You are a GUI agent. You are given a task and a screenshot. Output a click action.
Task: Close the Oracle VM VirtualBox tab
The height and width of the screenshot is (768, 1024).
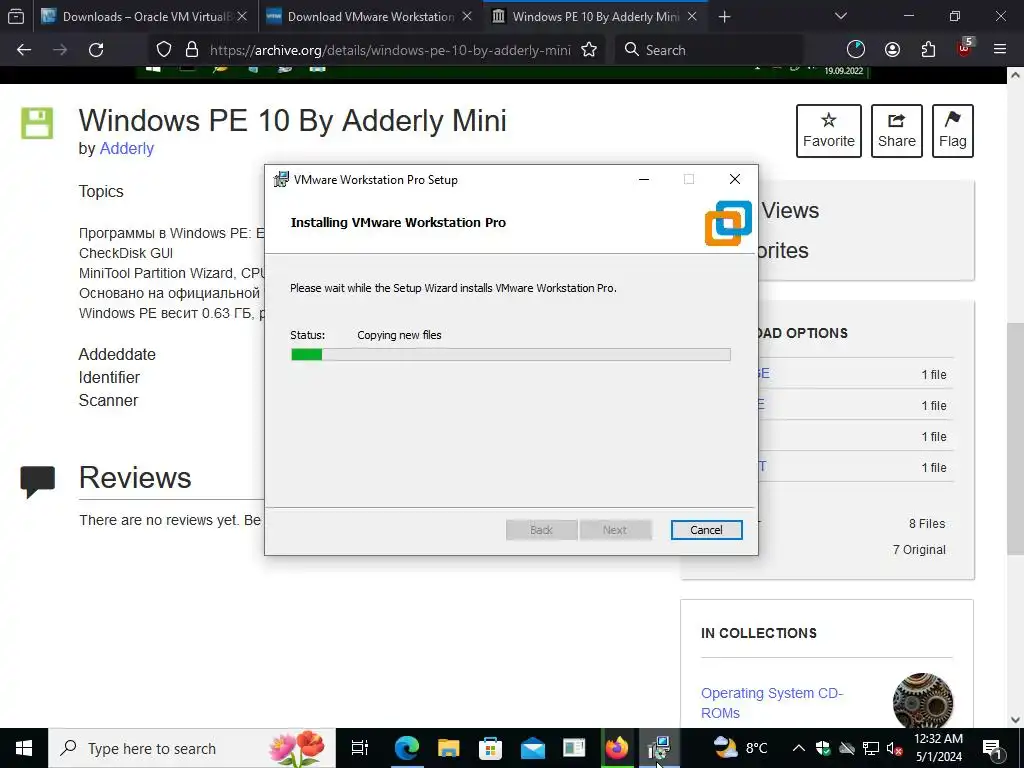pyautogui.click(x=242, y=17)
